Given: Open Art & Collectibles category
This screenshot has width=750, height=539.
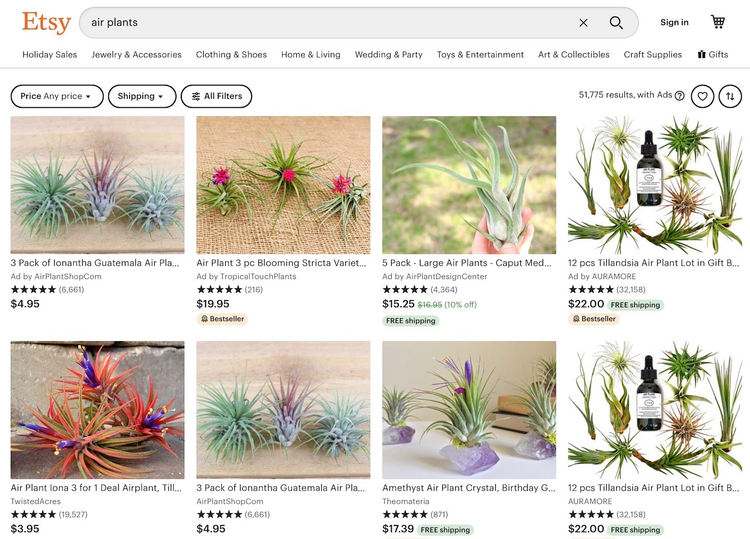Looking at the screenshot, I should coord(574,55).
